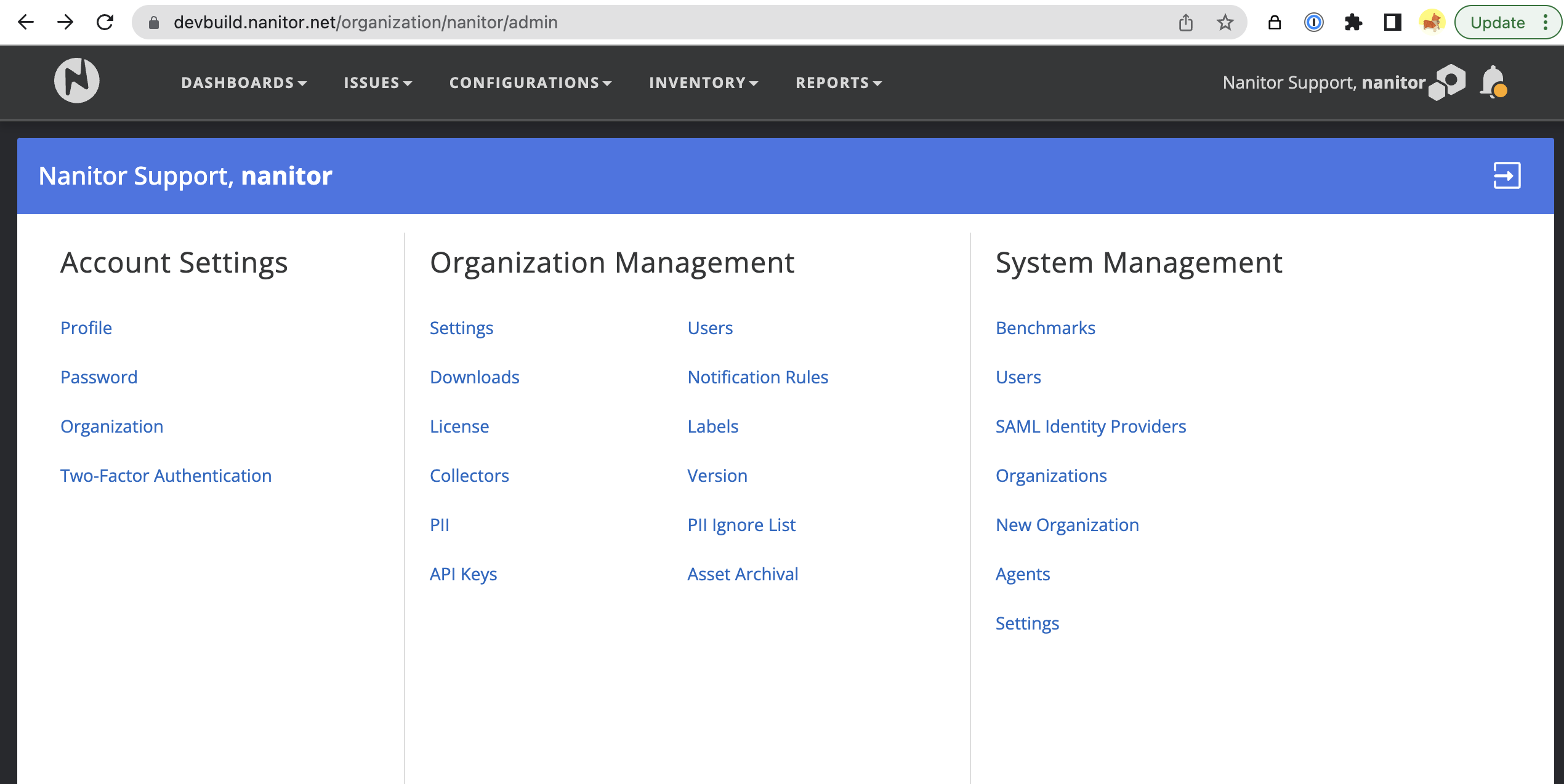
Task: Go to SAML Identity Providers
Action: (x=1090, y=426)
